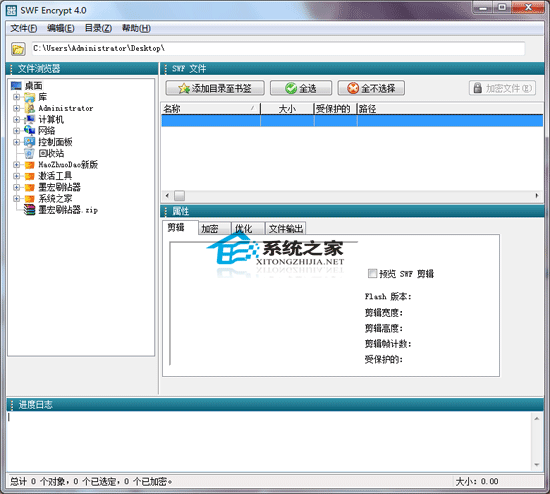Sort by the 大小 column header
The height and width of the screenshot is (494, 550).
[287, 109]
